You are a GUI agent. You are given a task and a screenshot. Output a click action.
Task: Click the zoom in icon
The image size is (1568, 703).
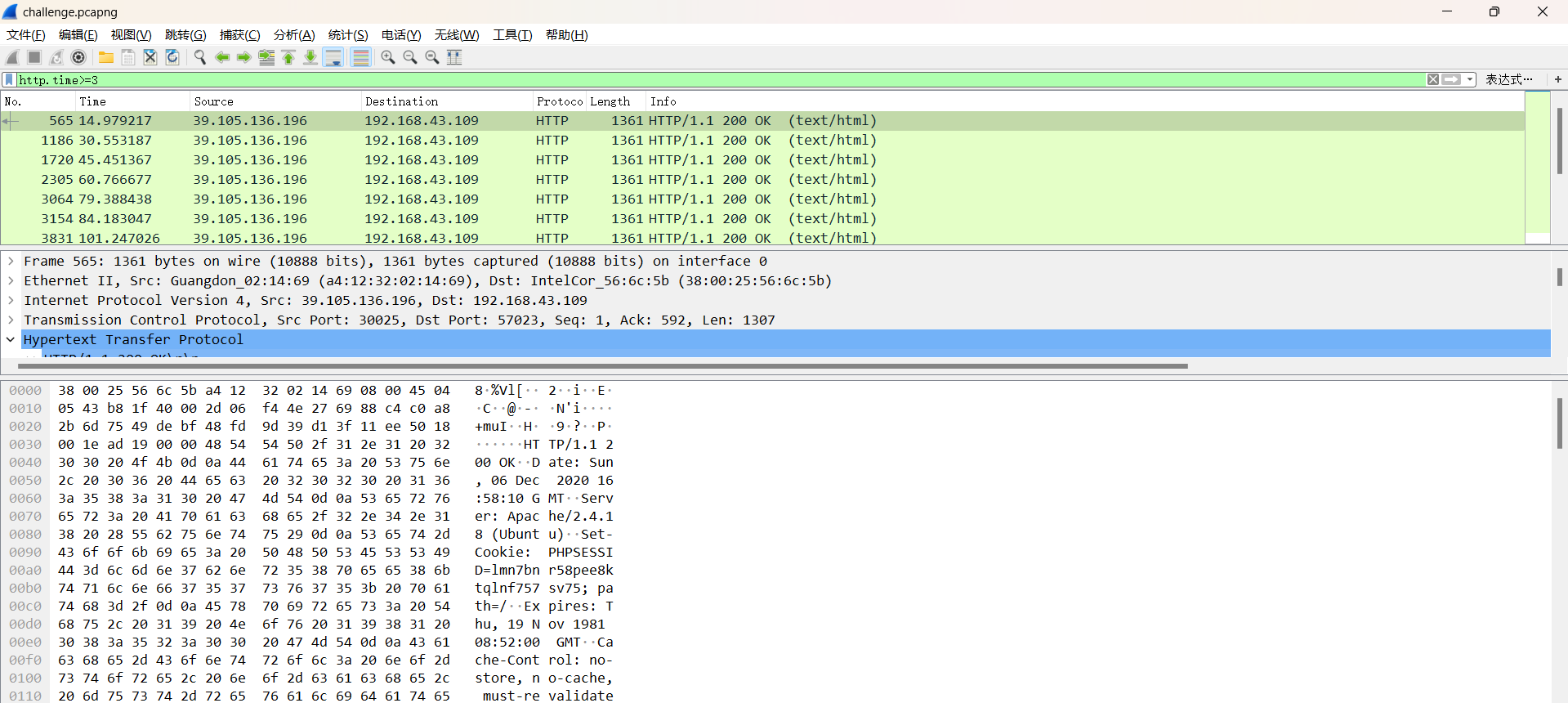click(388, 57)
